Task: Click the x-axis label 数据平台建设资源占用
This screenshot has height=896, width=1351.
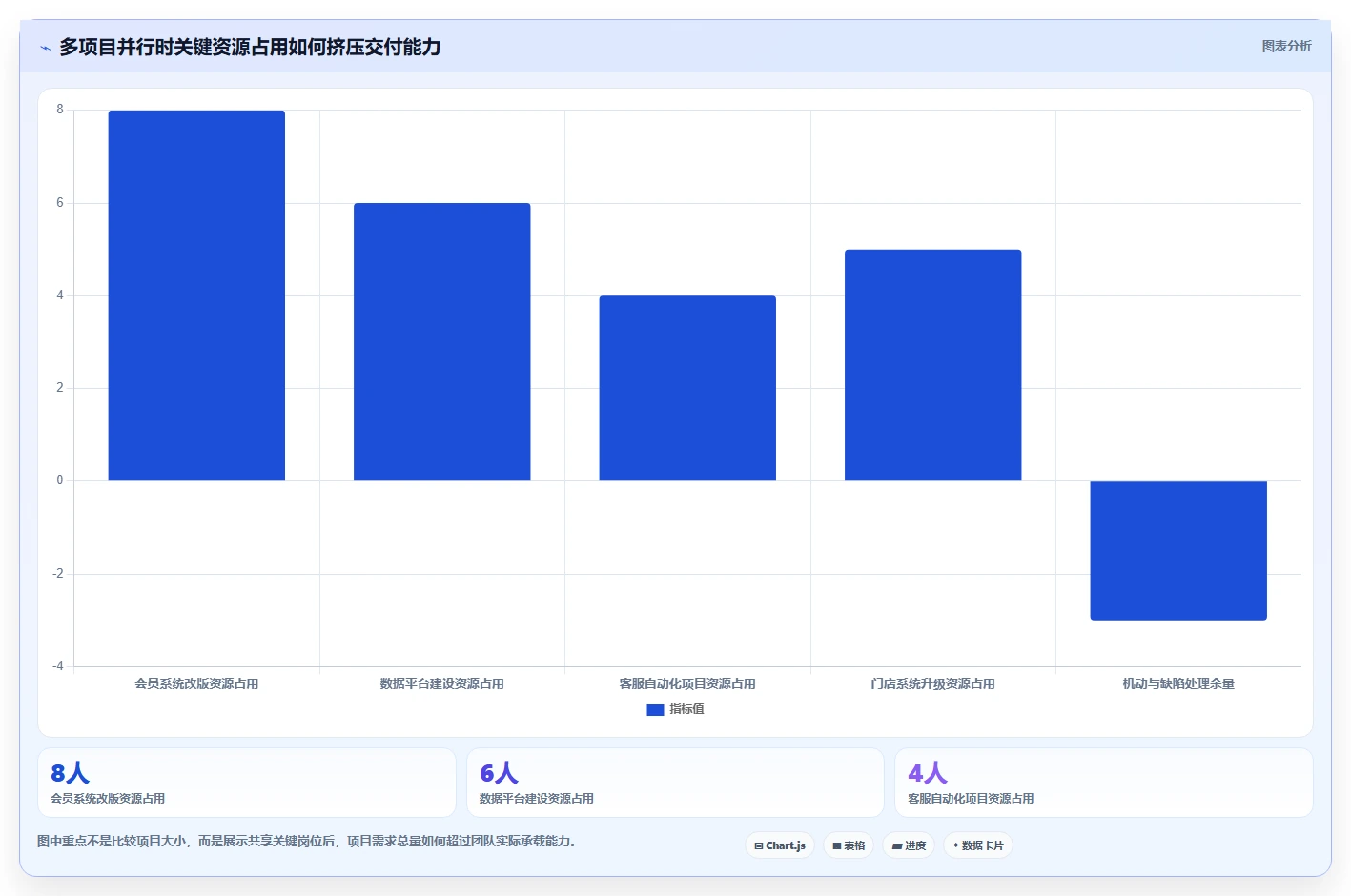Action: pyautogui.click(x=441, y=684)
